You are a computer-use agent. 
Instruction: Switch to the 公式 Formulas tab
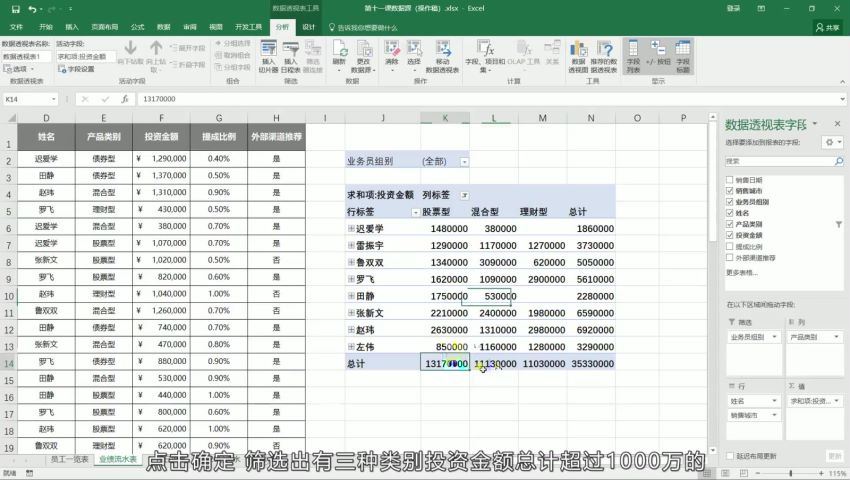click(x=138, y=27)
